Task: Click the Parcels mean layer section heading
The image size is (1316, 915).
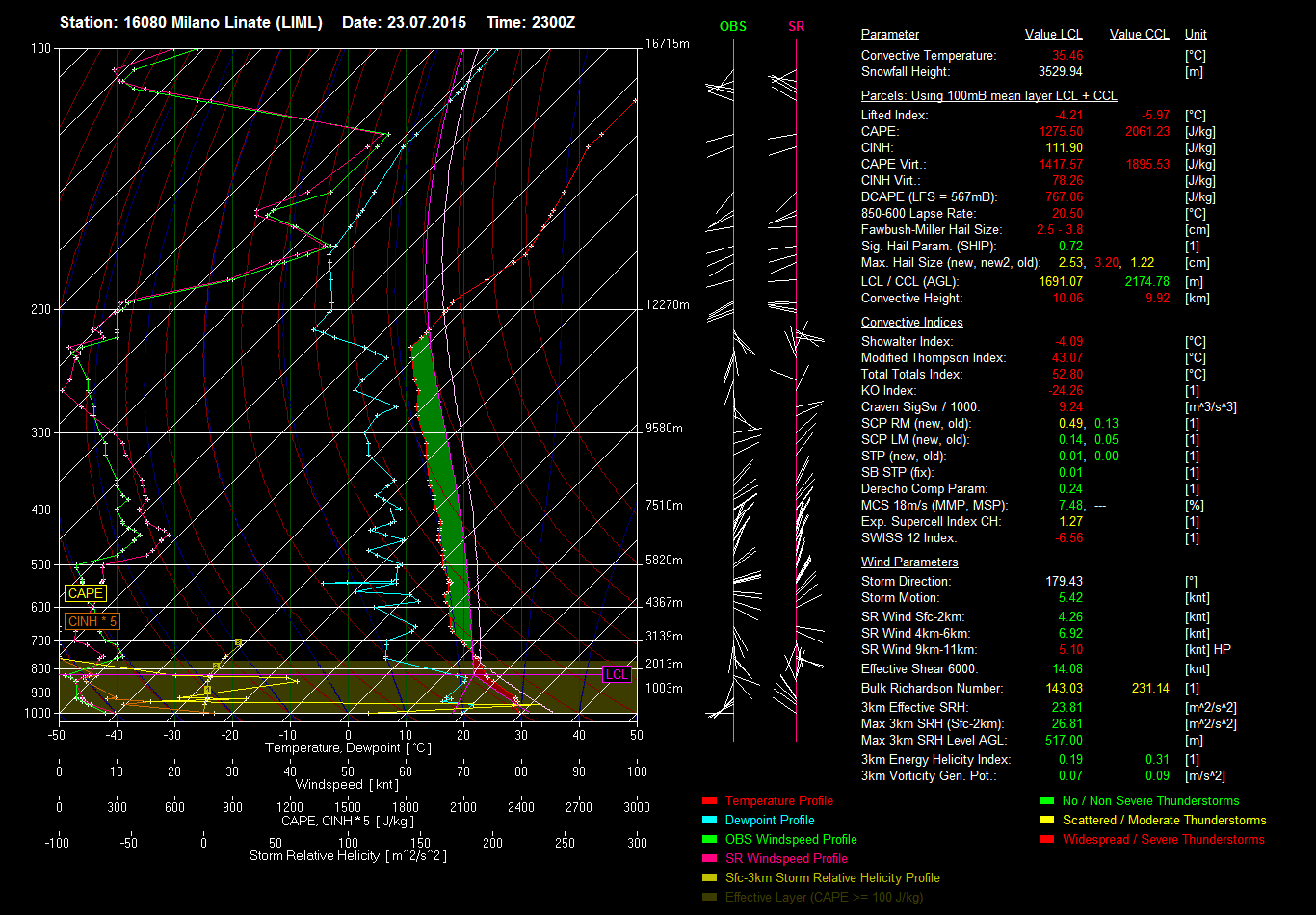Action: click(x=988, y=96)
